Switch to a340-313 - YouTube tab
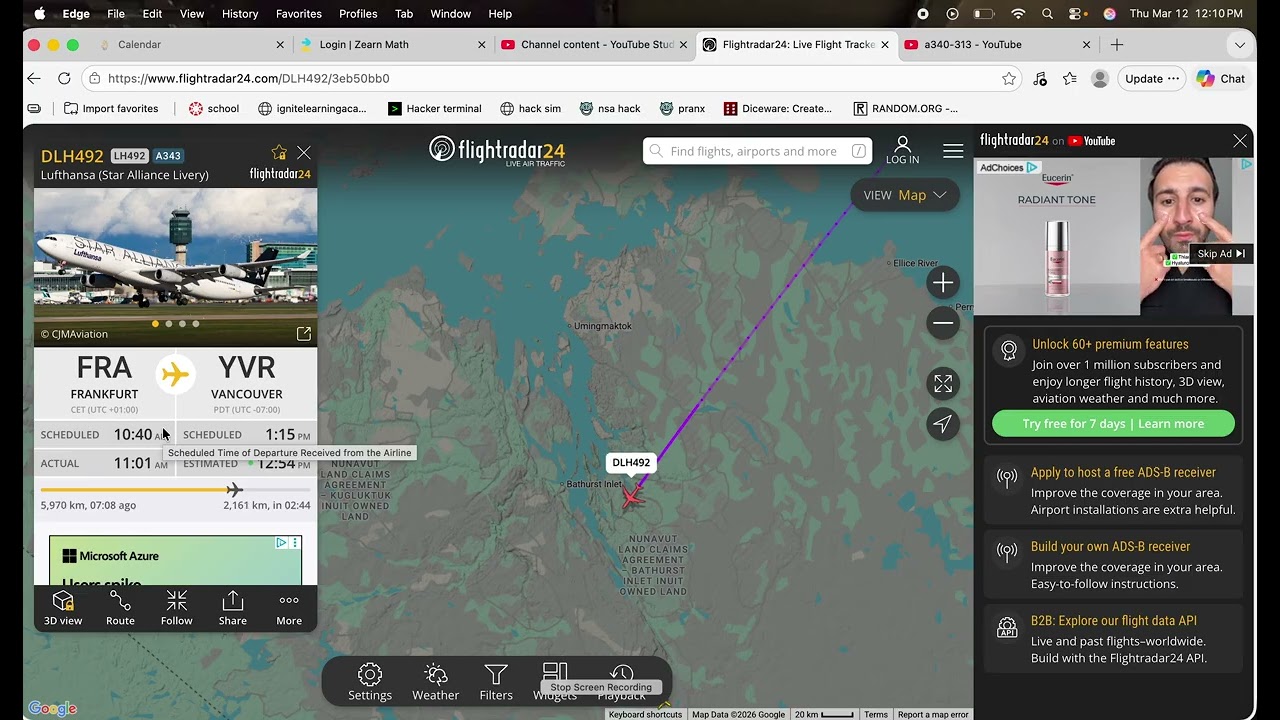 (995, 44)
